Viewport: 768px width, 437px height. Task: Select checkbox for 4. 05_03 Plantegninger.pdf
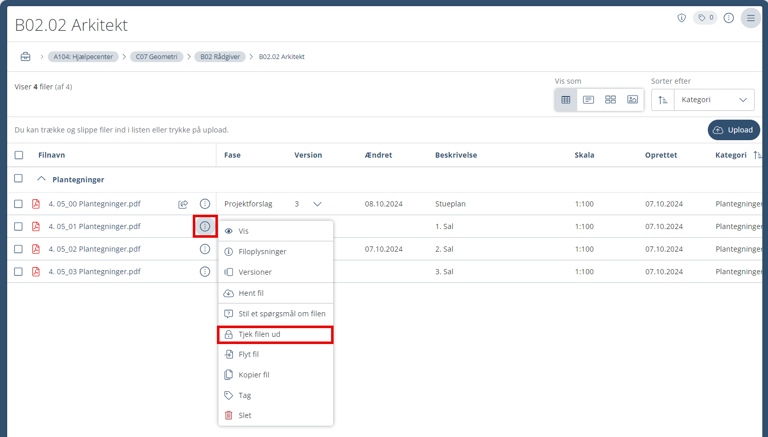19,271
